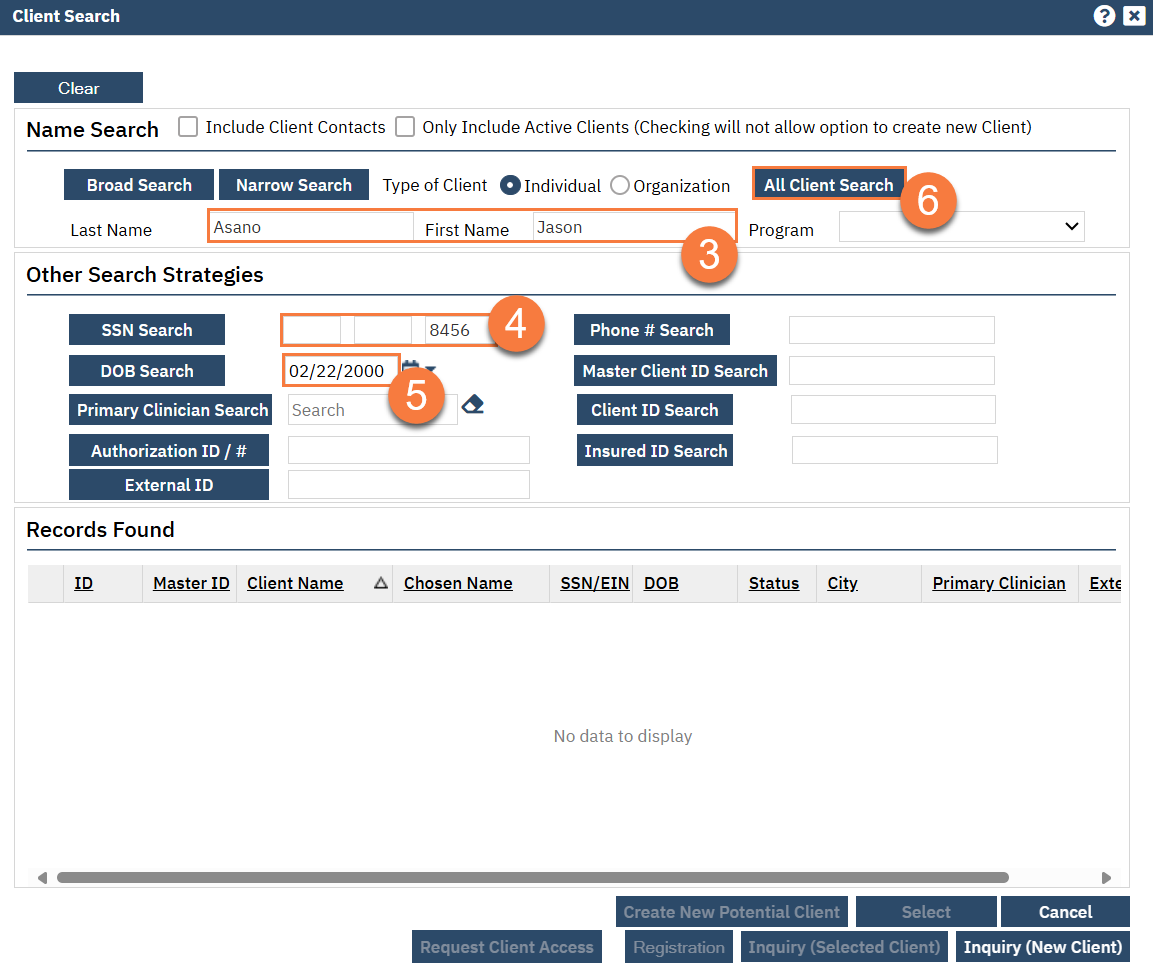1153x965 pixels.
Task: Click the Client Name sort triangle icon
Action: 380,584
